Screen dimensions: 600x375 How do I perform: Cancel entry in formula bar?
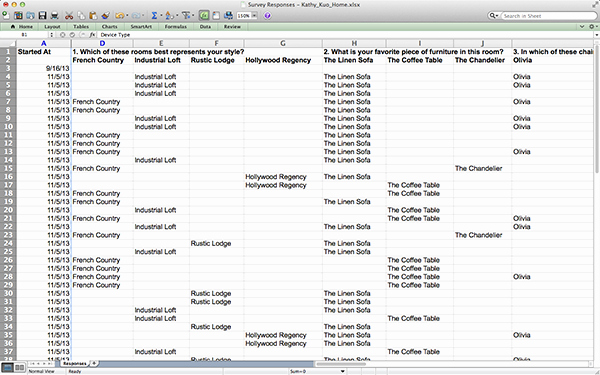62,35
